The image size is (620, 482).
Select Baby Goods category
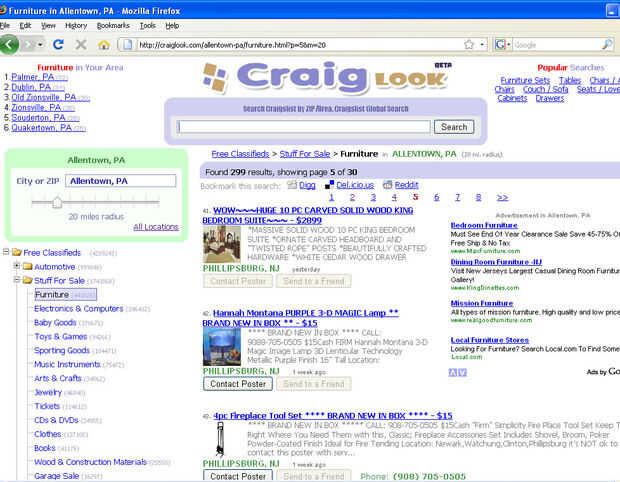[55, 323]
